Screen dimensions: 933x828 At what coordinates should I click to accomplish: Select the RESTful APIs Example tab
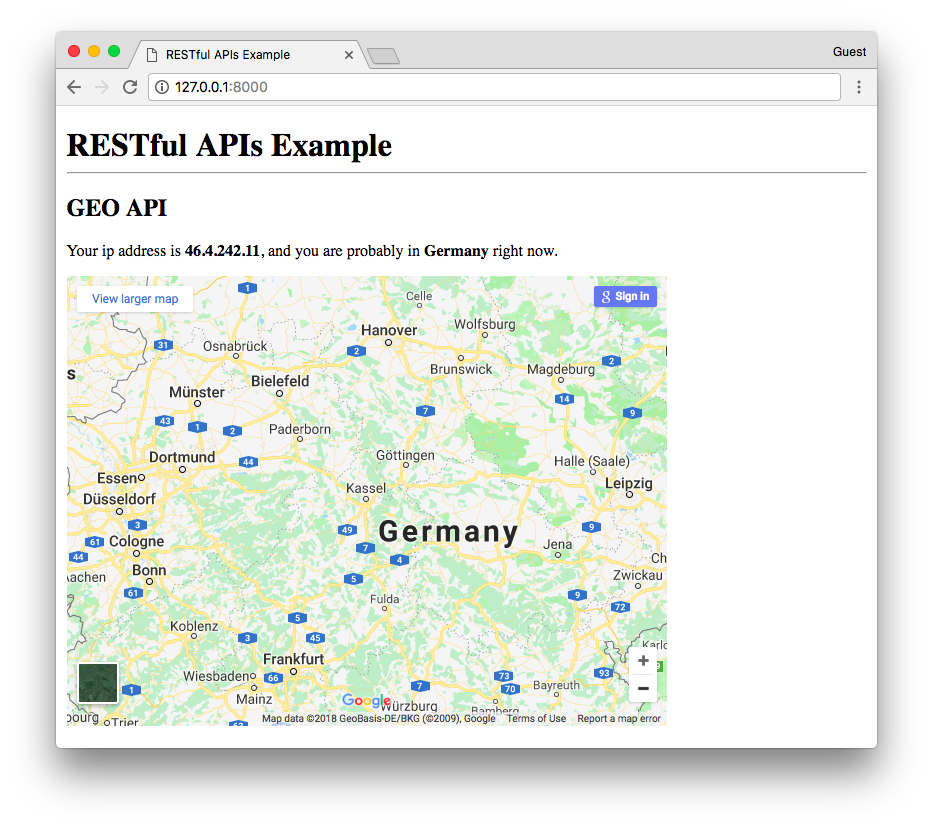pos(250,55)
